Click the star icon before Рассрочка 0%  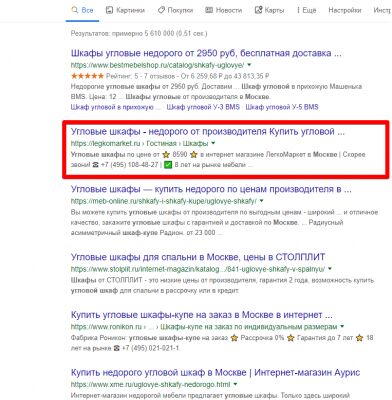click(x=234, y=338)
